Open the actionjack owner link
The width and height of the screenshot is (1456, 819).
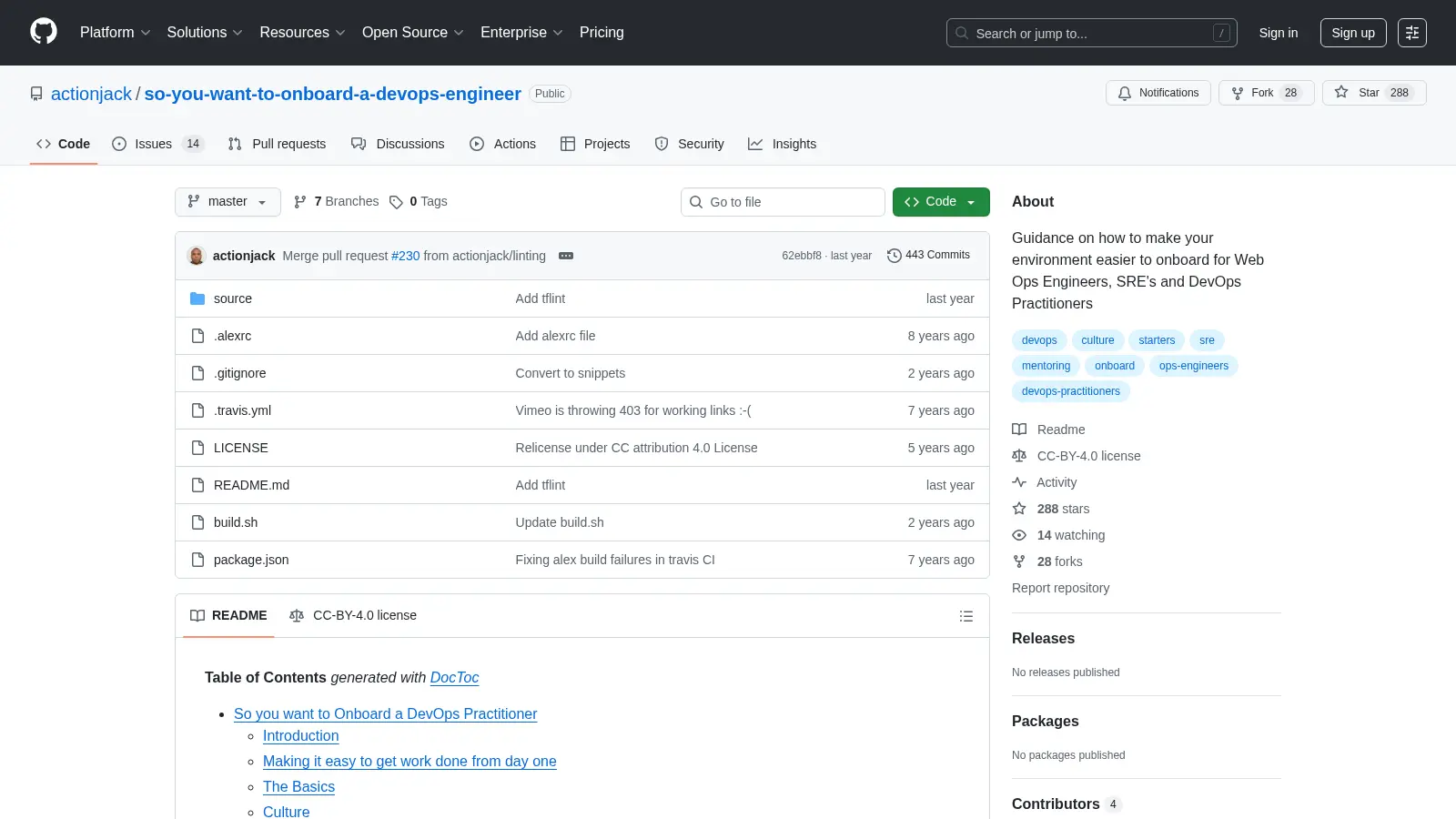pos(91,94)
